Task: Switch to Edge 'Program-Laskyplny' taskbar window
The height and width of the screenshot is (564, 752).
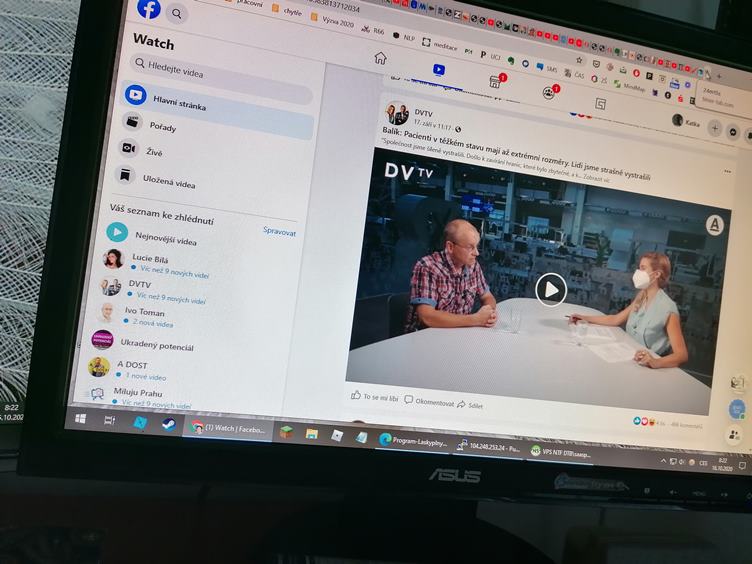Action: pos(412,441)
